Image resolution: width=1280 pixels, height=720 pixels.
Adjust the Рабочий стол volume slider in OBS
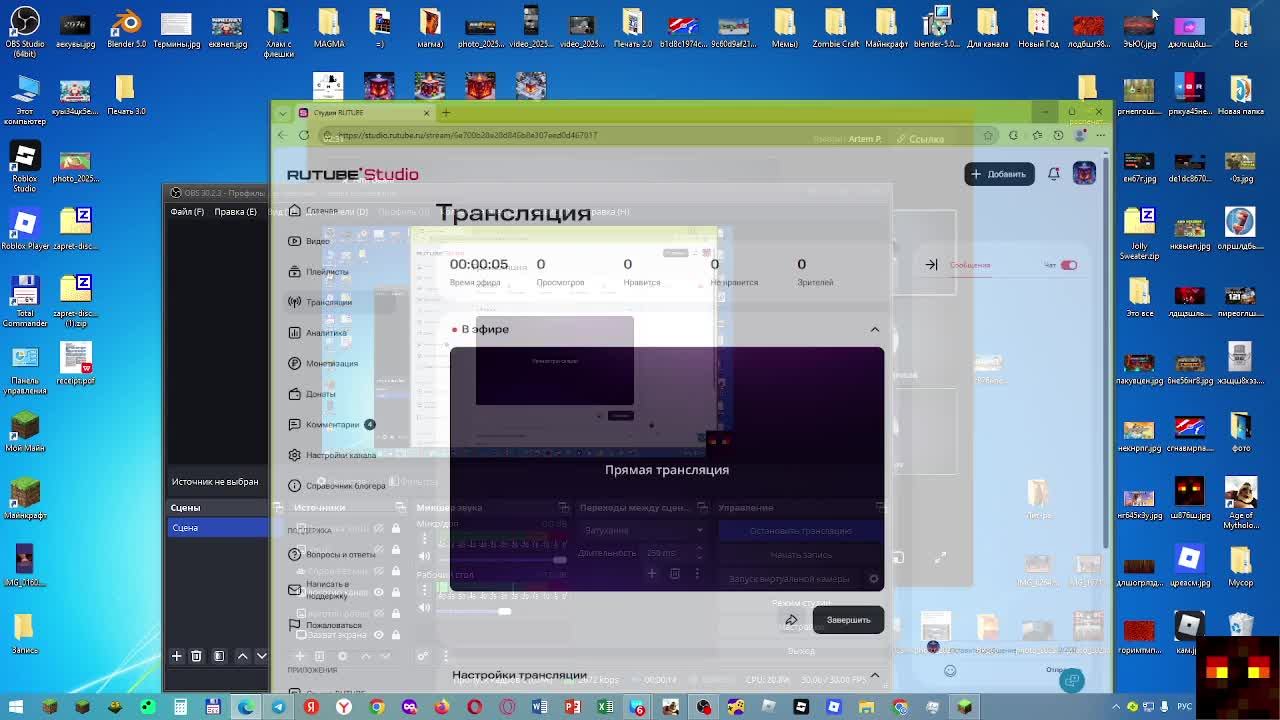coord(502,611)
